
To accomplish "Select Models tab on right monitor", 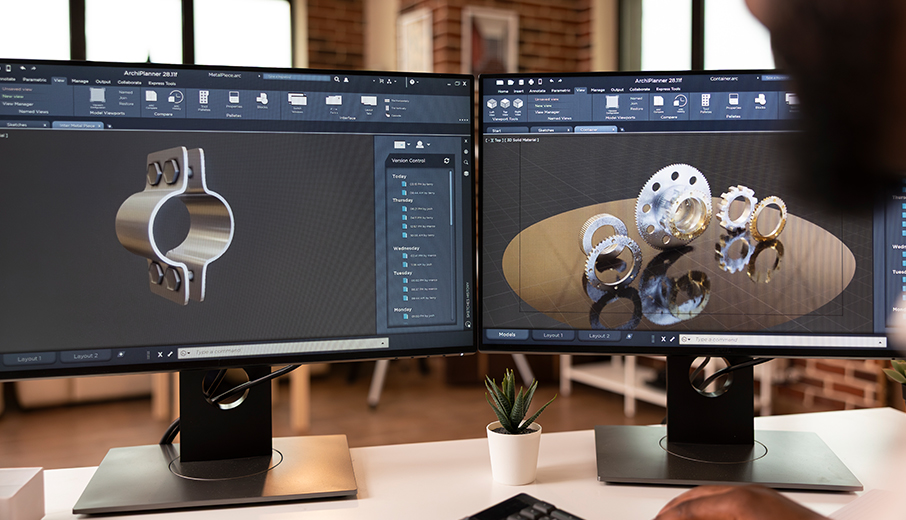I will (x=507, y=335).
